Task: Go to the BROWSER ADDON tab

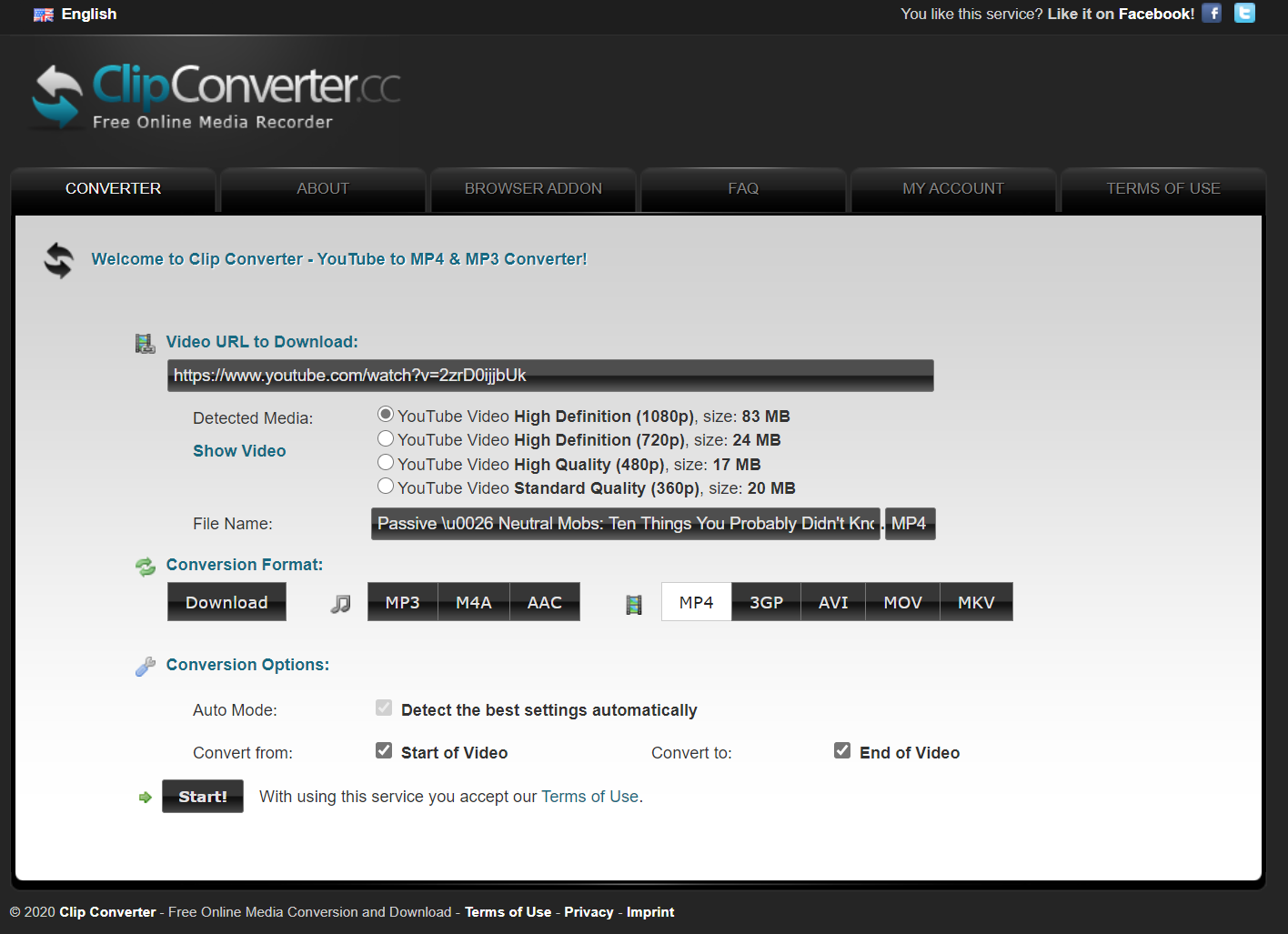Action: pos(533,189)
